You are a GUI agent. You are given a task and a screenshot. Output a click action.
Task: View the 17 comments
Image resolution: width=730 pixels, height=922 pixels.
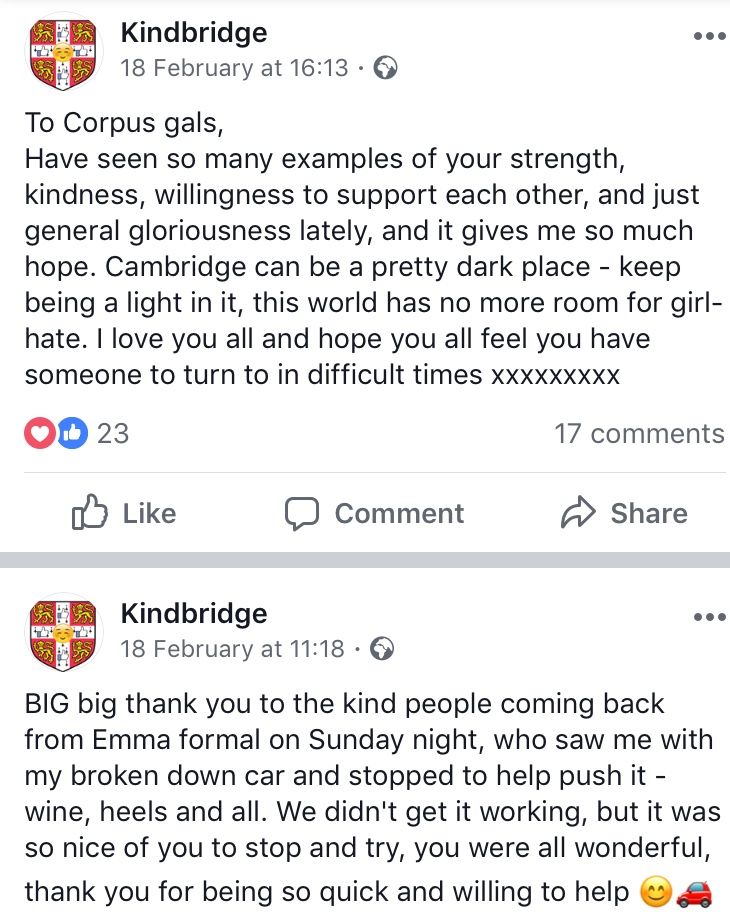pyautogui.click(x=639, y=433)
